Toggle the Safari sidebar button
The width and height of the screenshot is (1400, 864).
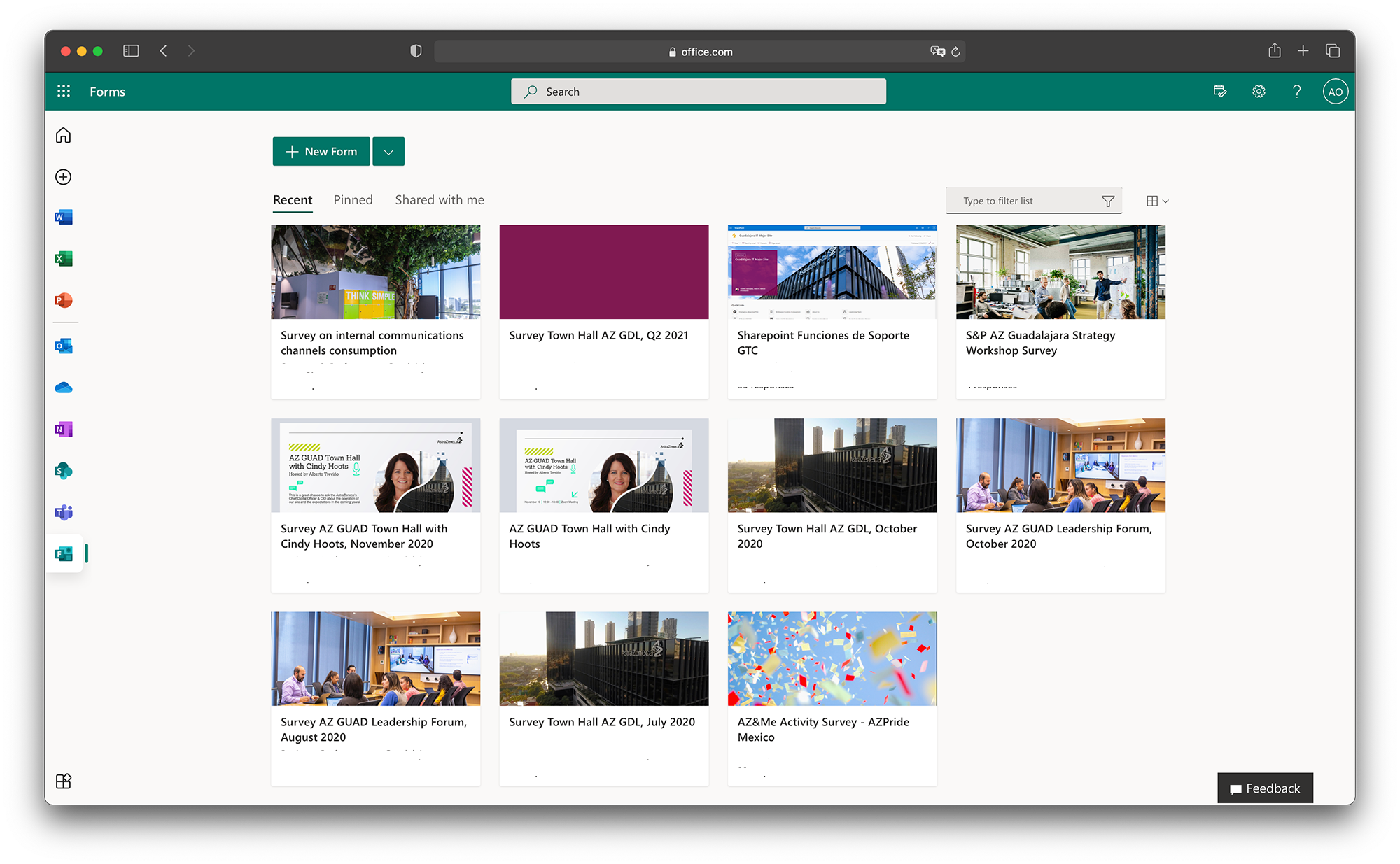click(x=131, y=51)
